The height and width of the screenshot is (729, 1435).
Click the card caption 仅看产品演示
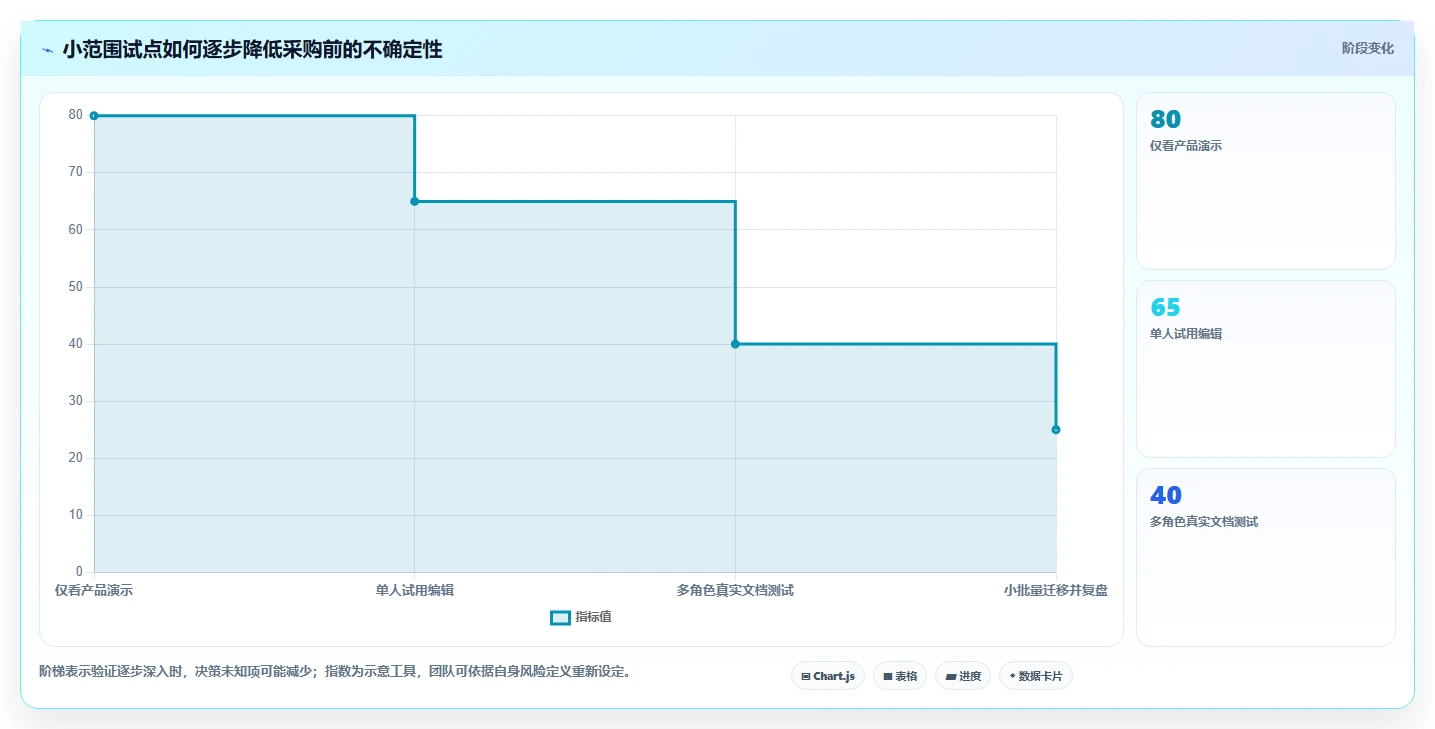(x=1186, y=146)
